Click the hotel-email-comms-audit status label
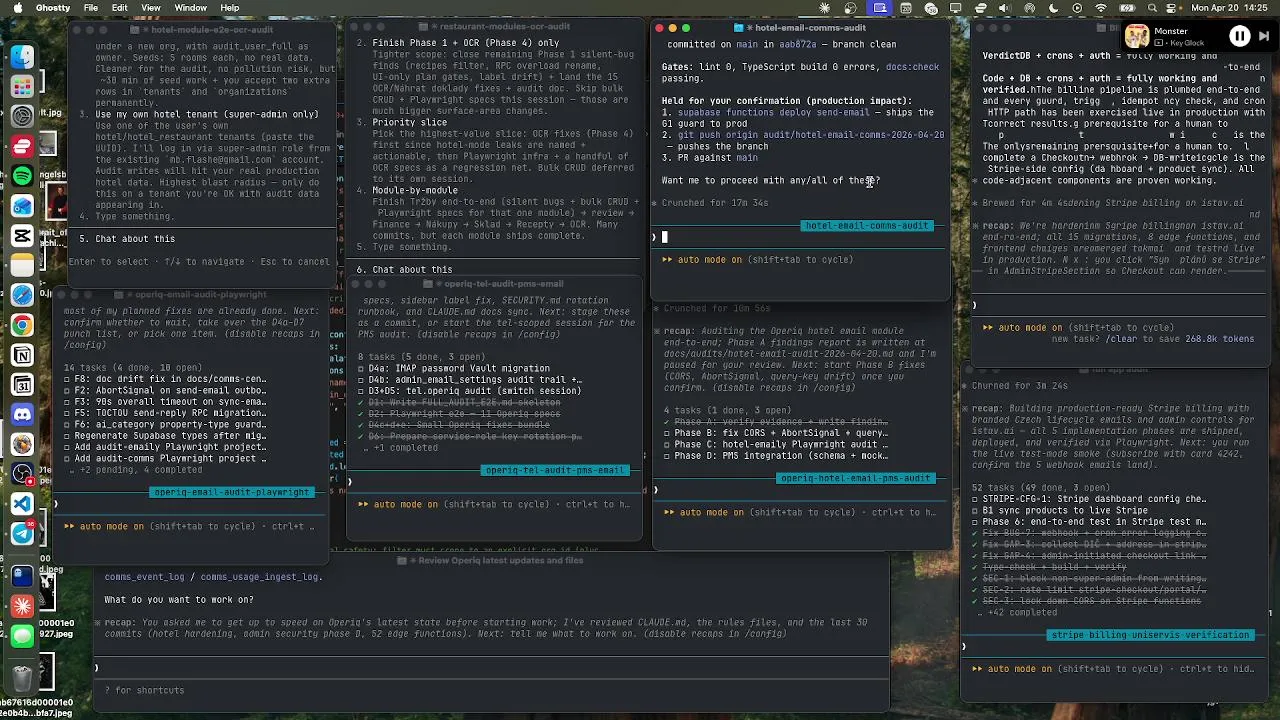Screen dimensions: 1280x720 tap(867, 226)
